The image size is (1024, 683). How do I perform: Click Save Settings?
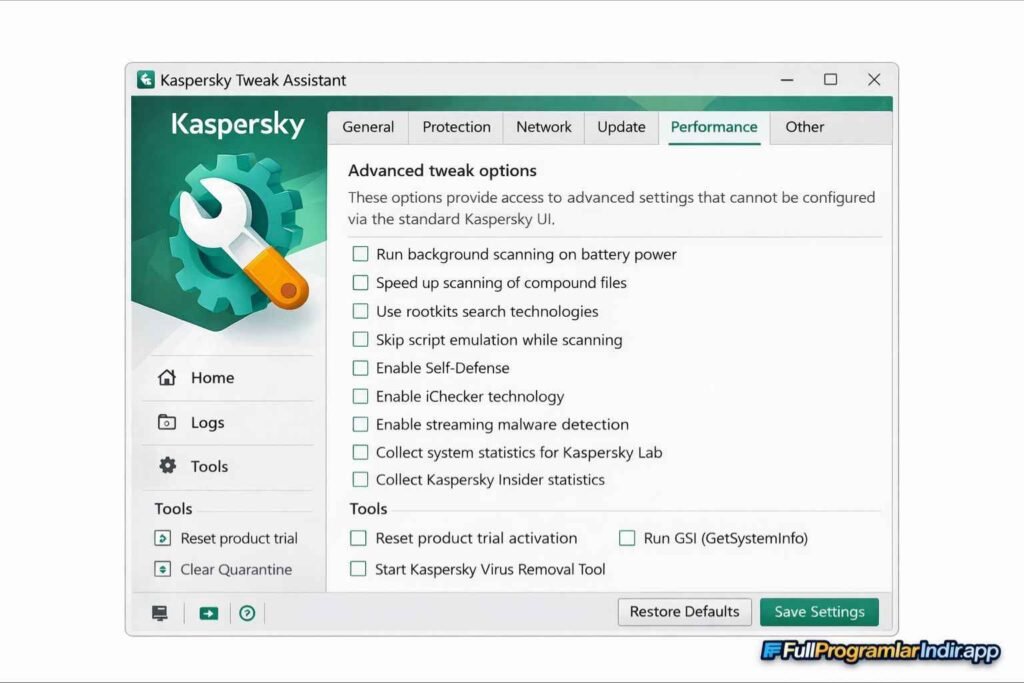[819, 611]
